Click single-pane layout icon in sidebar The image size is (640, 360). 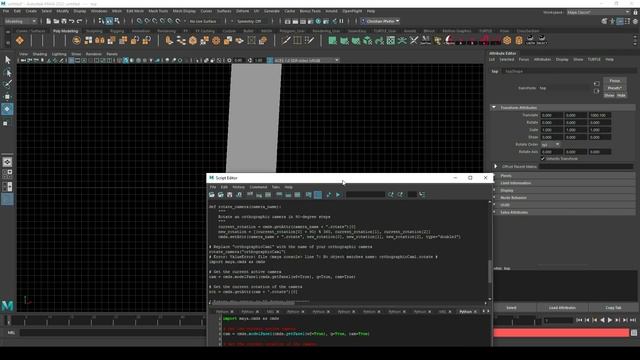(7, 162)
